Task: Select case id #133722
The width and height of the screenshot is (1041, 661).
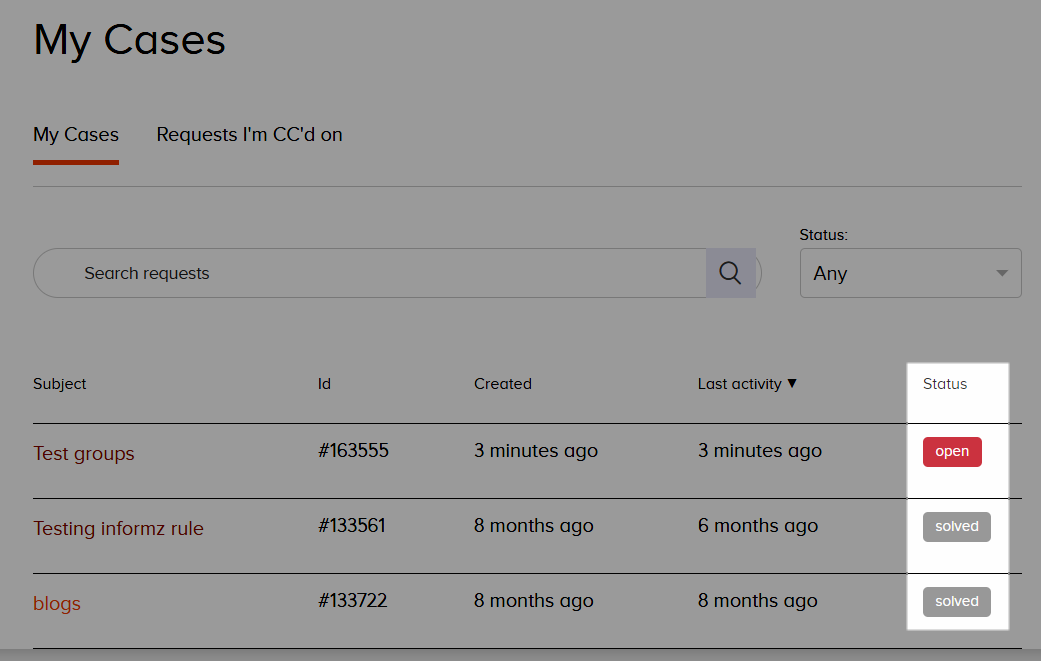Action: (353, 601)
